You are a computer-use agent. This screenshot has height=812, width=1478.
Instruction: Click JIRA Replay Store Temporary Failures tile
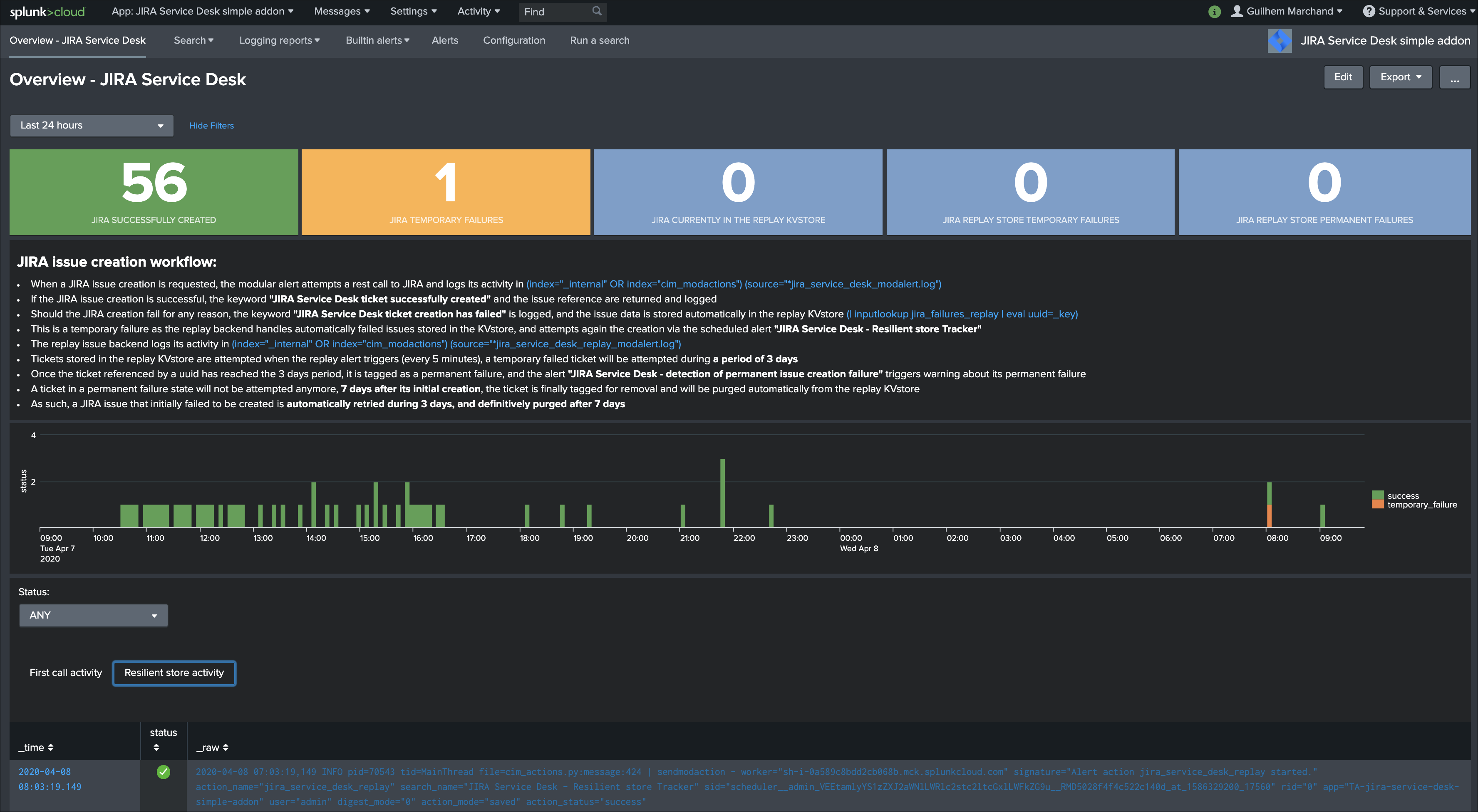click(x=1030, y=192)
